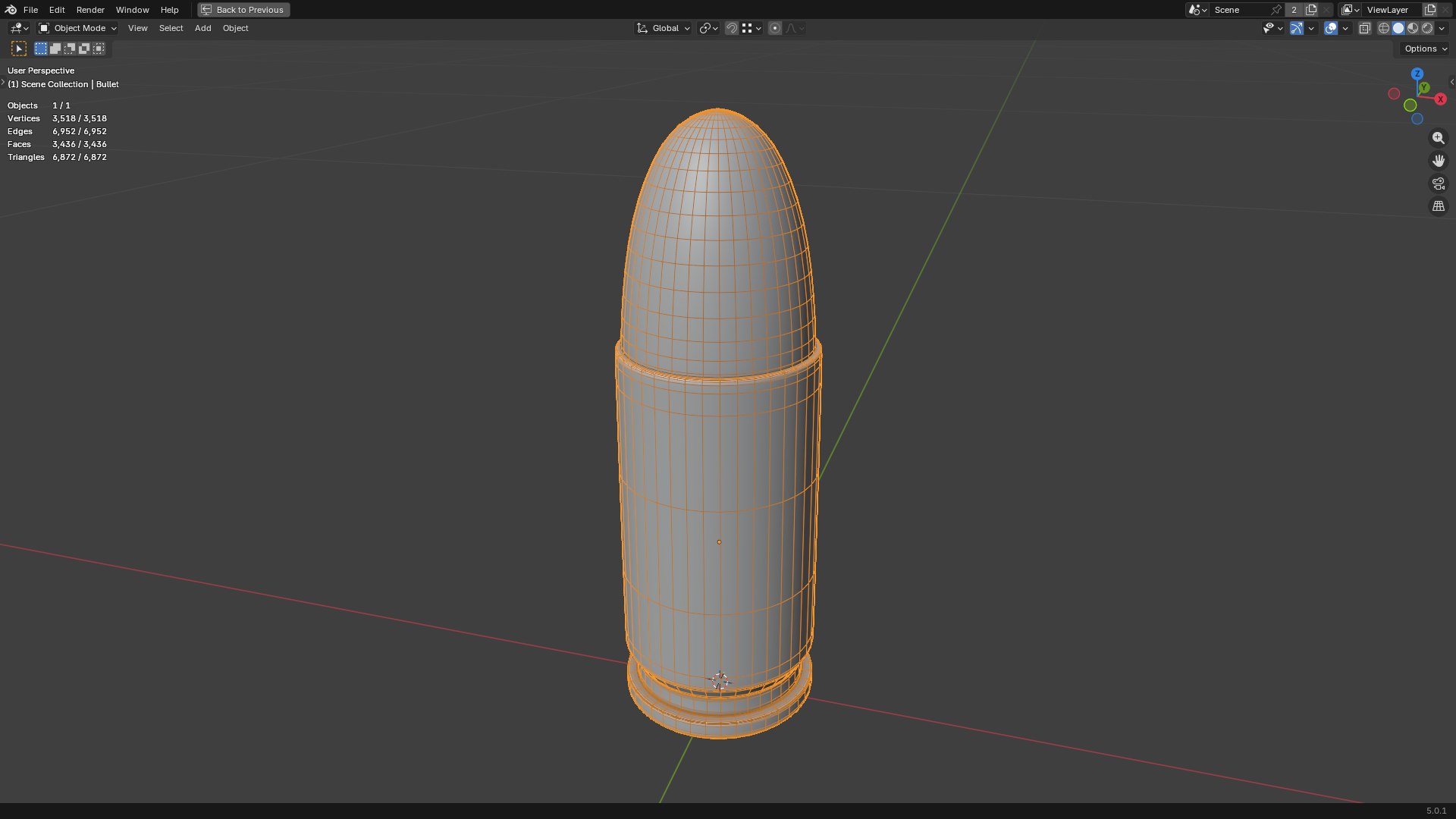Viewport: 1456px width, 819px height.
Task: Open the Render menu
Action: 90,10
